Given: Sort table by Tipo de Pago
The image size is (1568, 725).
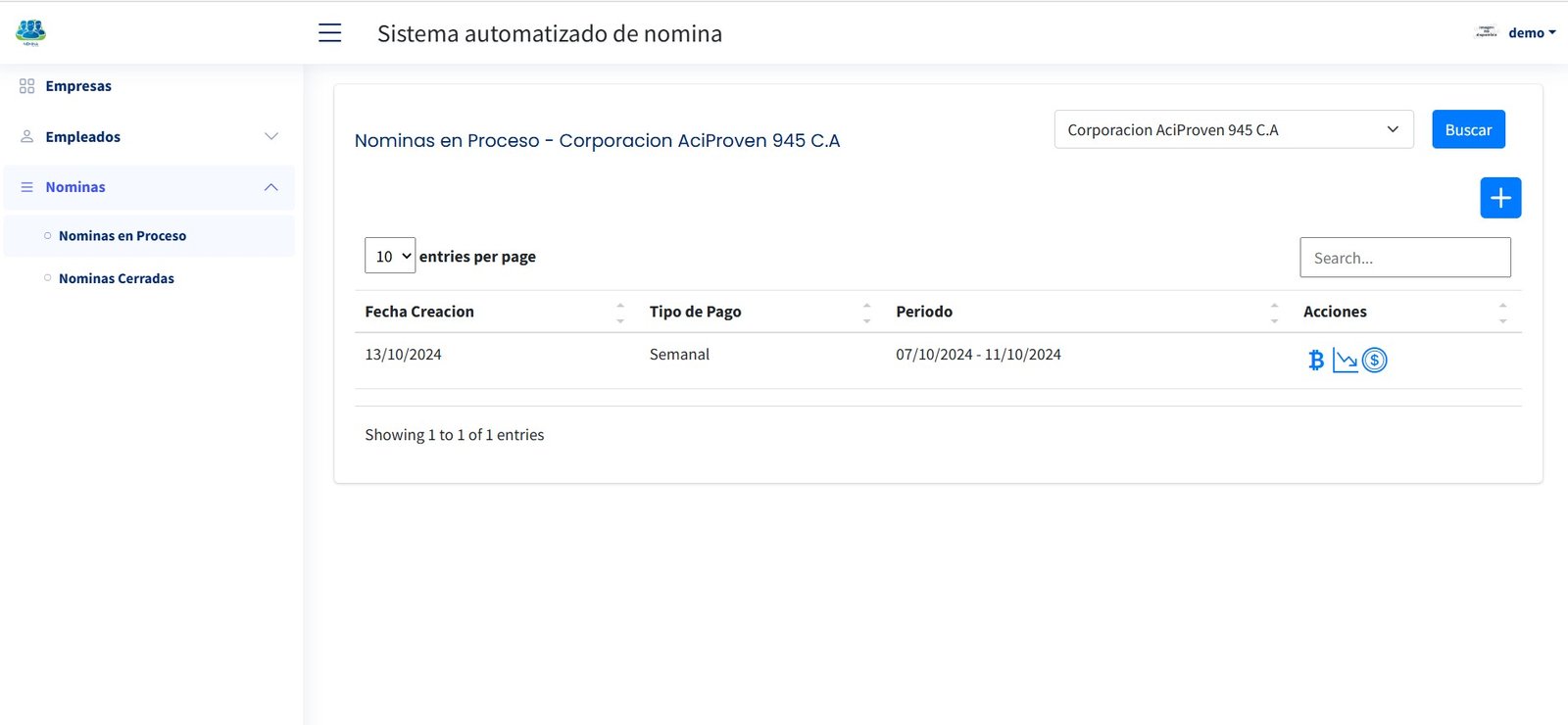Looking at the screenshot, I should 695,312.
